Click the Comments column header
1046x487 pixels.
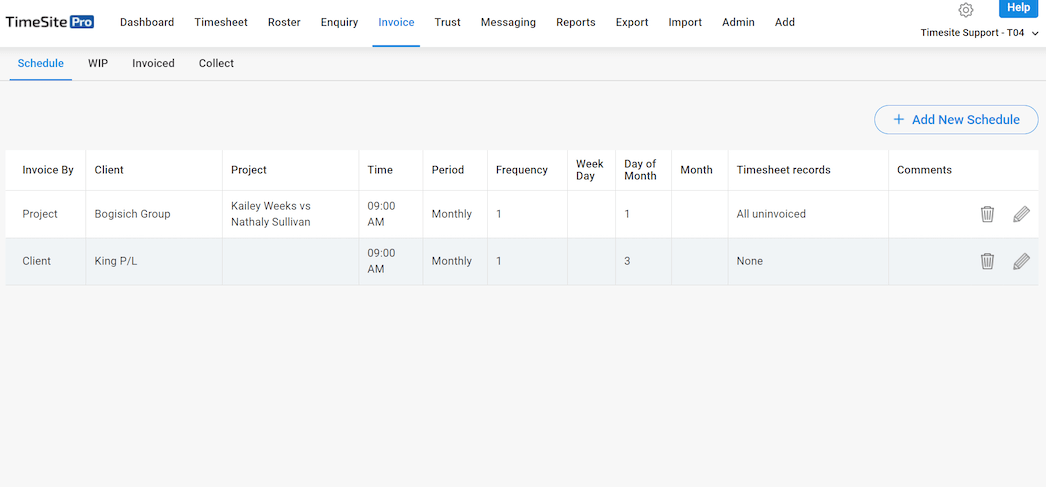(924, 170)
